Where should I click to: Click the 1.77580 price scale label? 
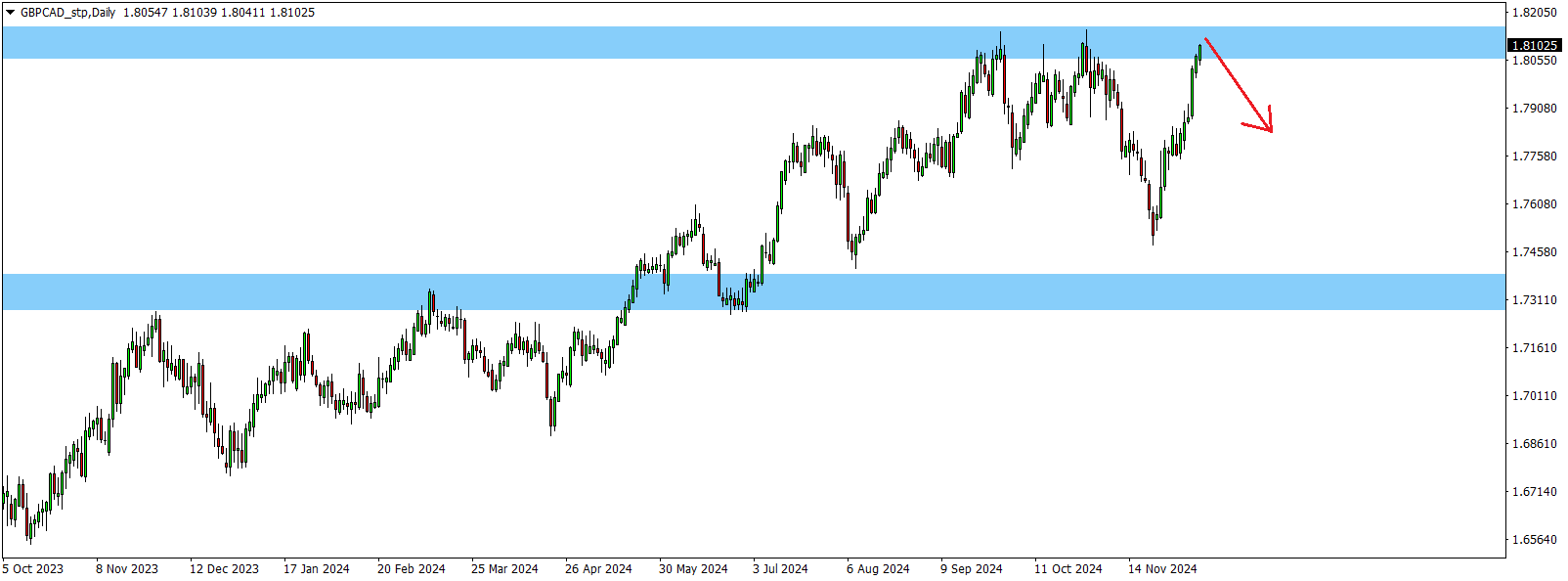(x=1535, y=156)
